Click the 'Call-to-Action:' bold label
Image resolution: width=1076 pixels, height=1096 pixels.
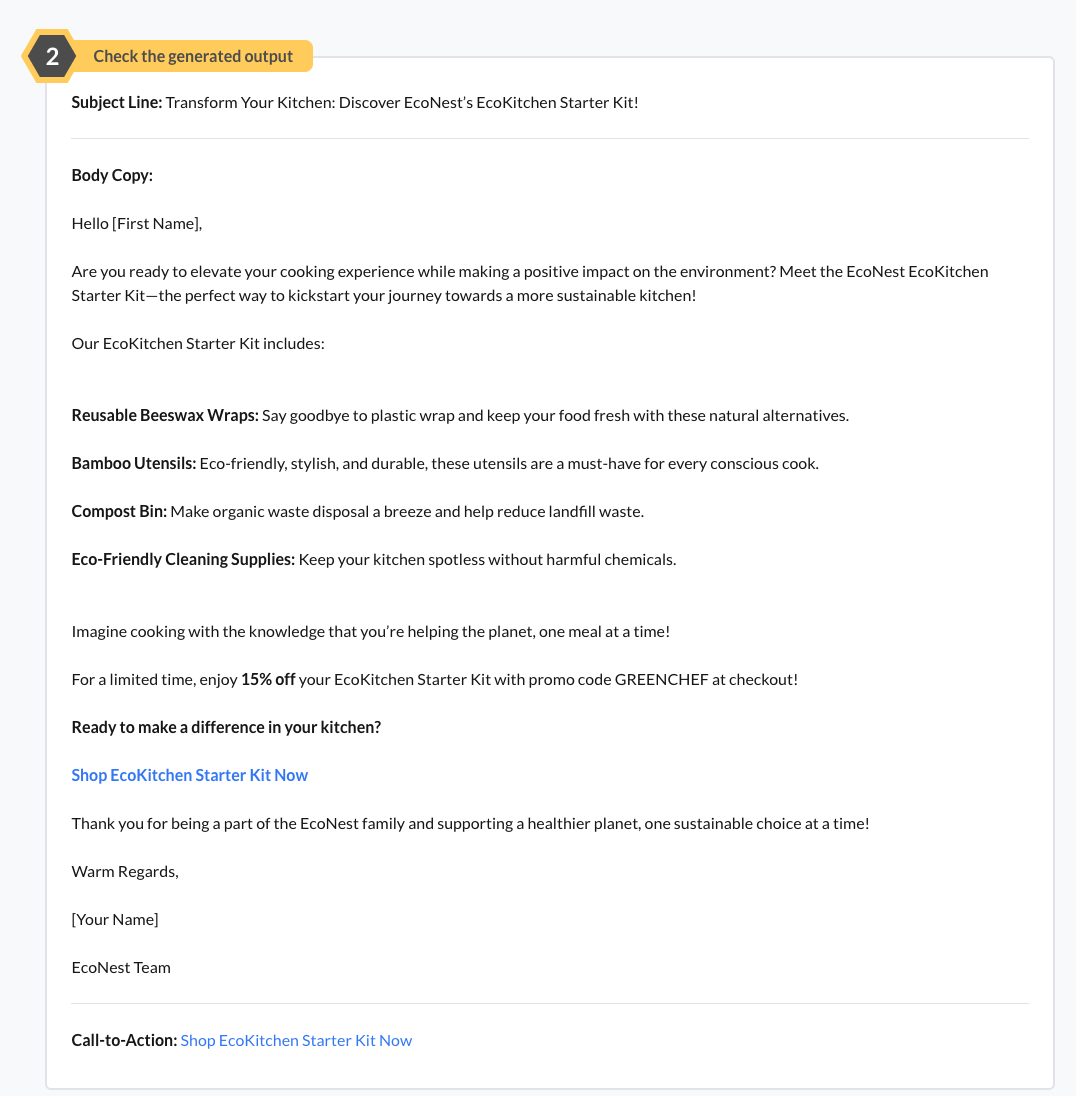coord(124,1040)
